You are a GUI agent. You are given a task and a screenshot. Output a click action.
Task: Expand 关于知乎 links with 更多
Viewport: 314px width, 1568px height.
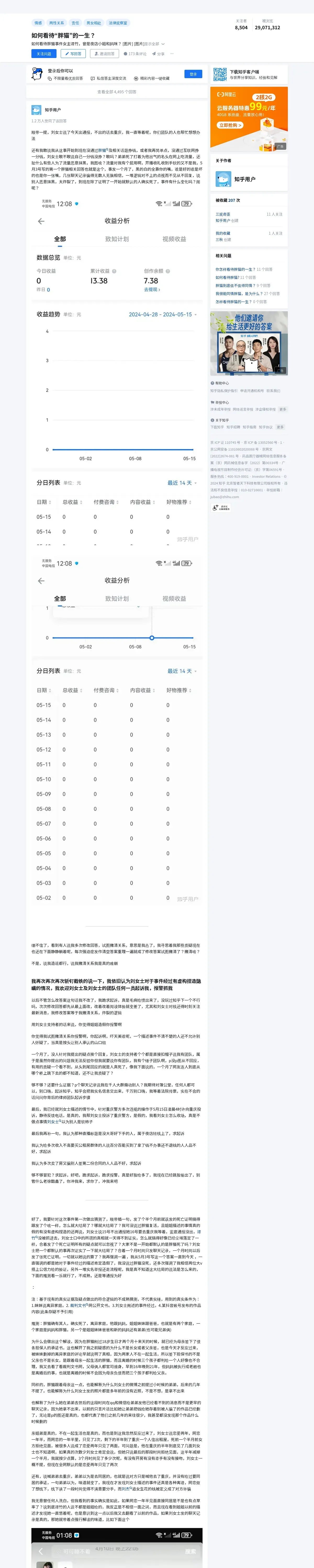(x=281, y=427)
